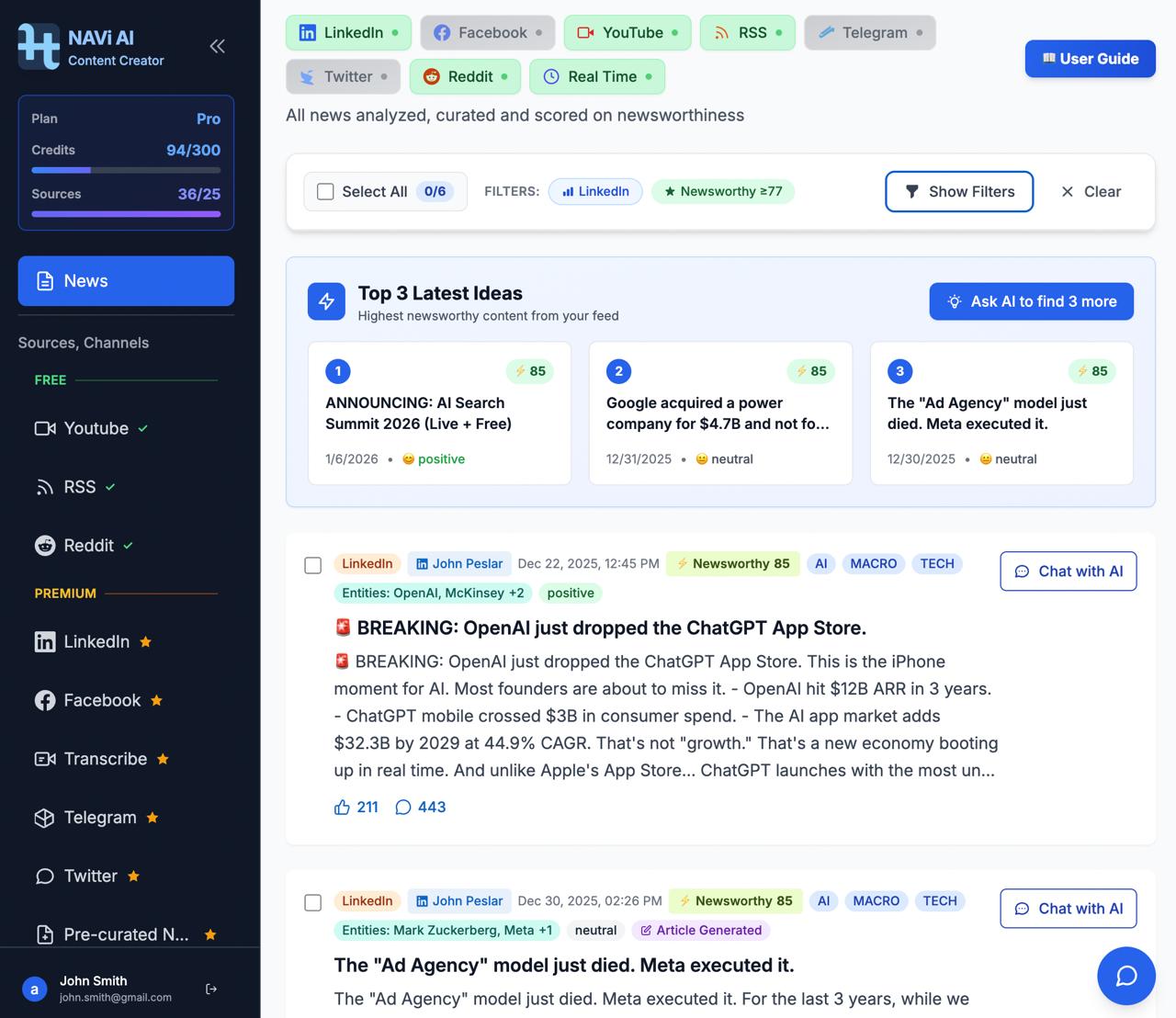This screenshot has height=1018, width=1176.
Task: Toggle the Real Time source chip
Action: pos(597,76)
